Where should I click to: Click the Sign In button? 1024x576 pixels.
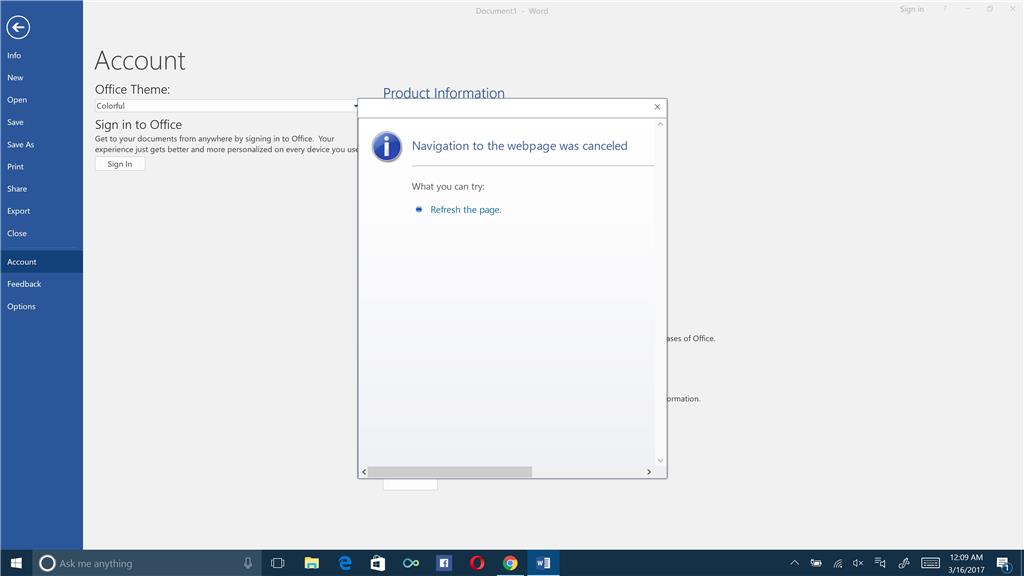click(119, 163)
